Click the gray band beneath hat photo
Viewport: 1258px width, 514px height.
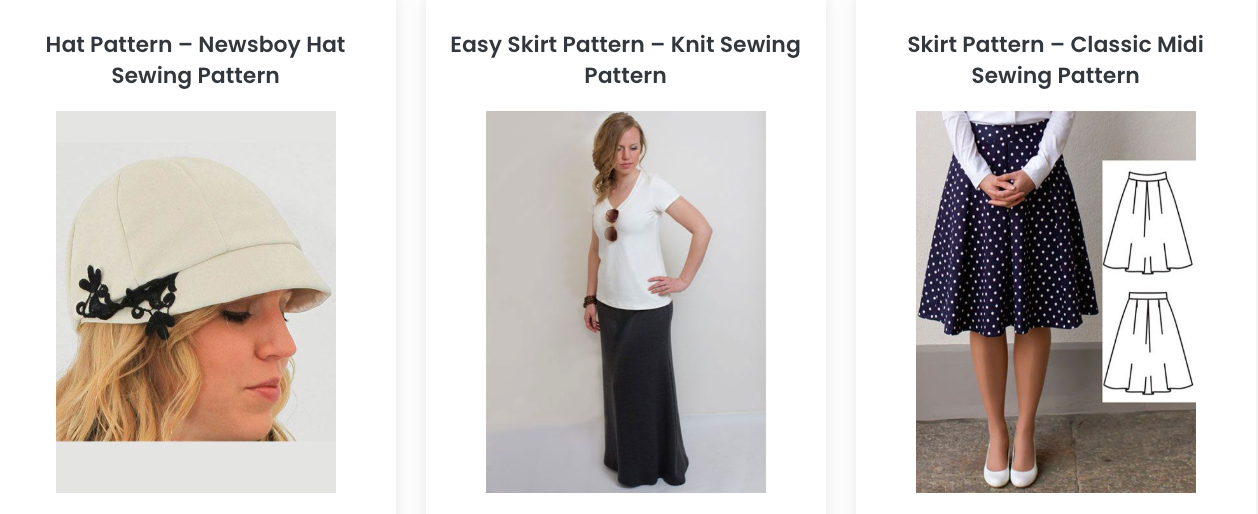196,467
